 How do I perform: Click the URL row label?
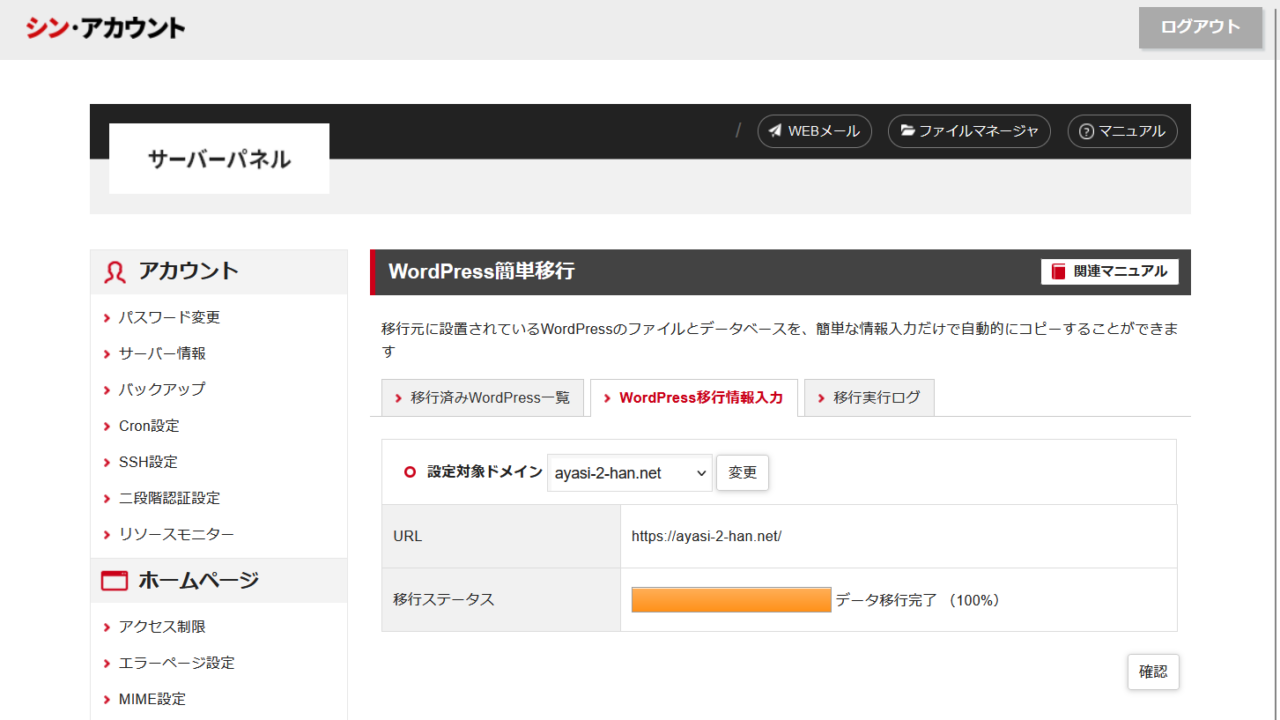tap(408, 536)
